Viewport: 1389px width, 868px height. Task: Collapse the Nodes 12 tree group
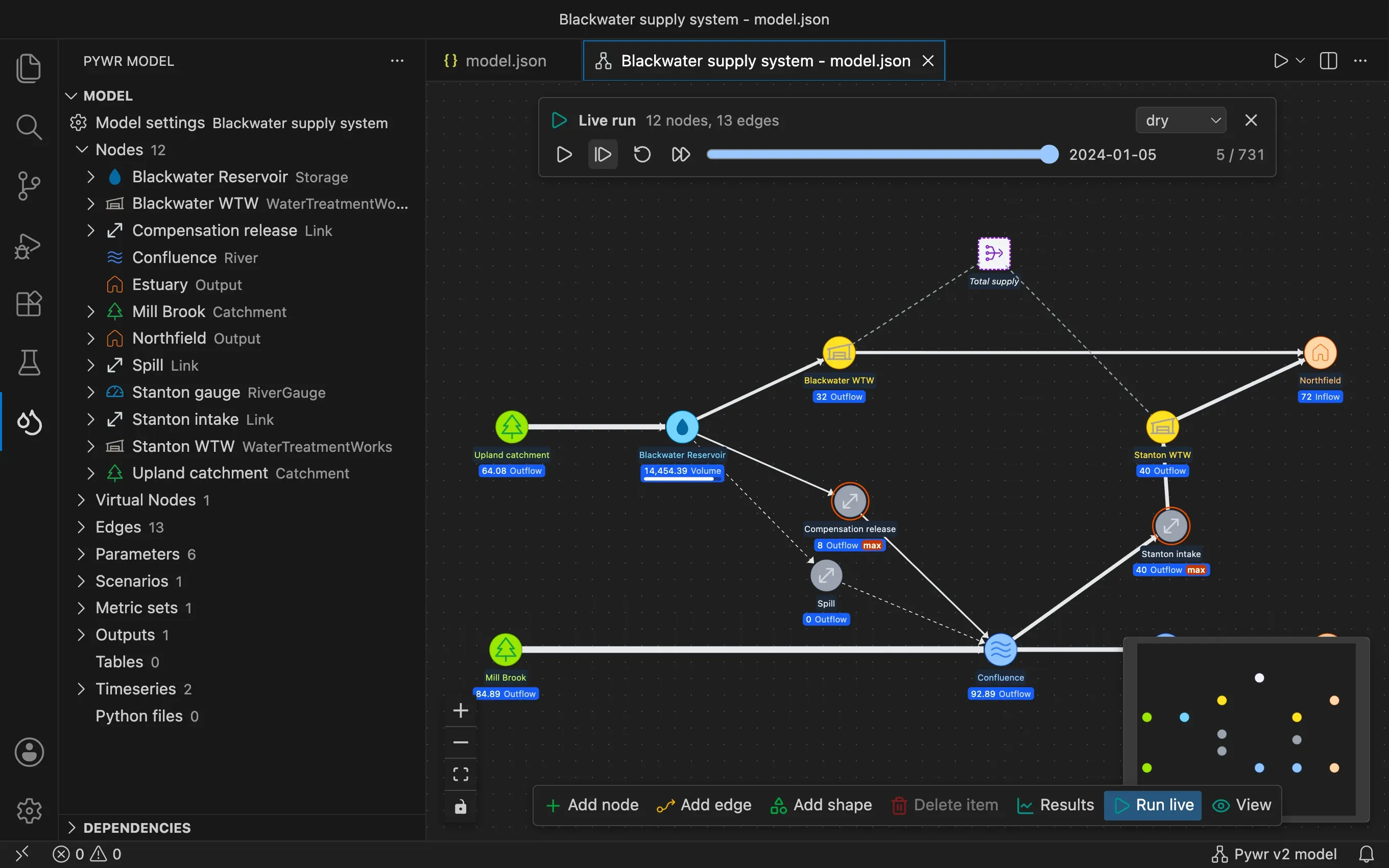[x=82, y=150]
